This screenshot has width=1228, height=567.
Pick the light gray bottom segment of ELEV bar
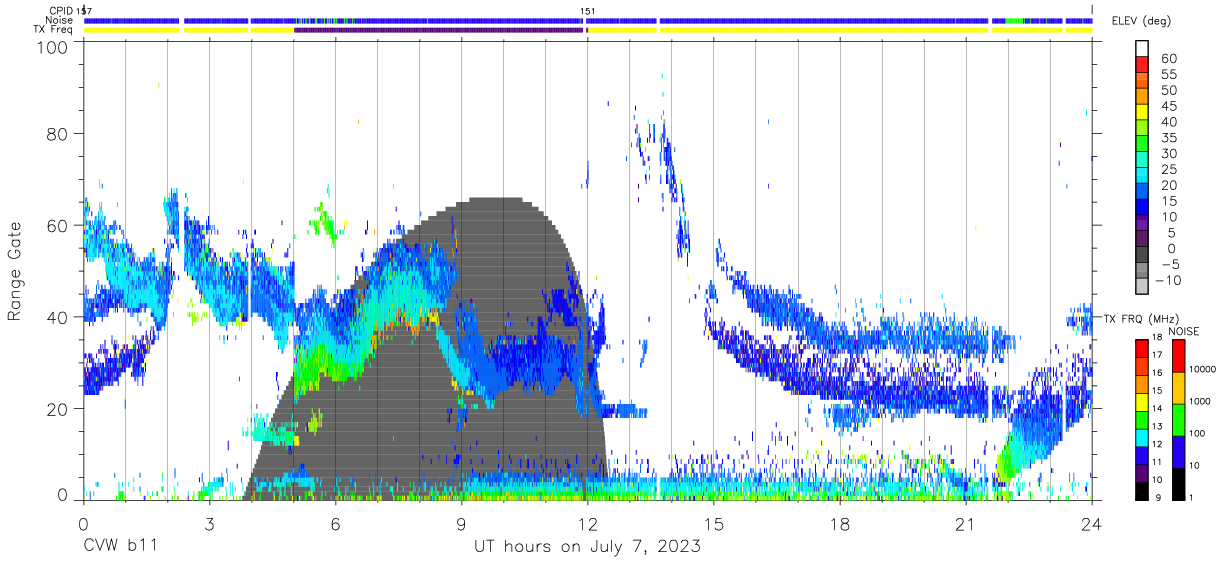tap(1142, 287)
